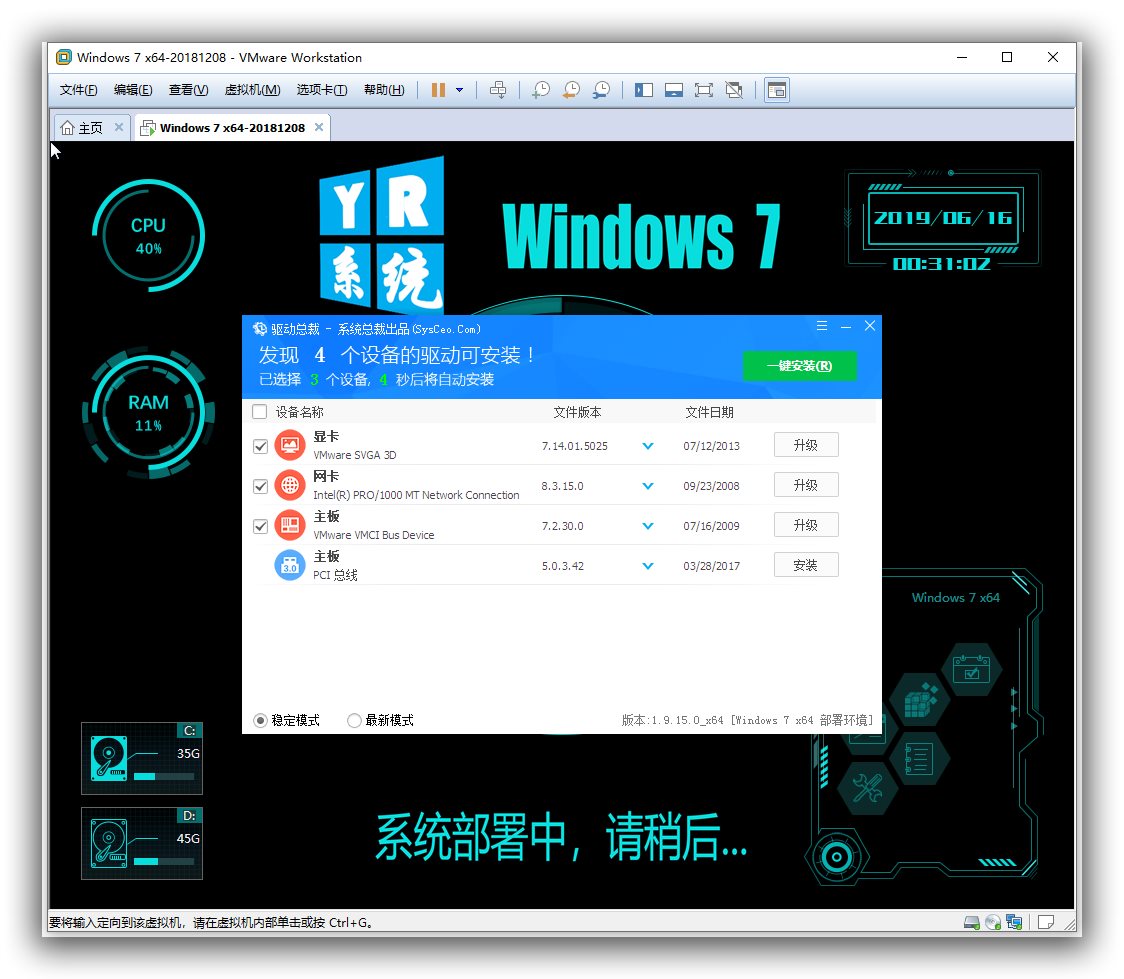Screen dimensions: 1124x979
Task: Revert the VM to the previous snapshot
Action: (x=571, y=90)
